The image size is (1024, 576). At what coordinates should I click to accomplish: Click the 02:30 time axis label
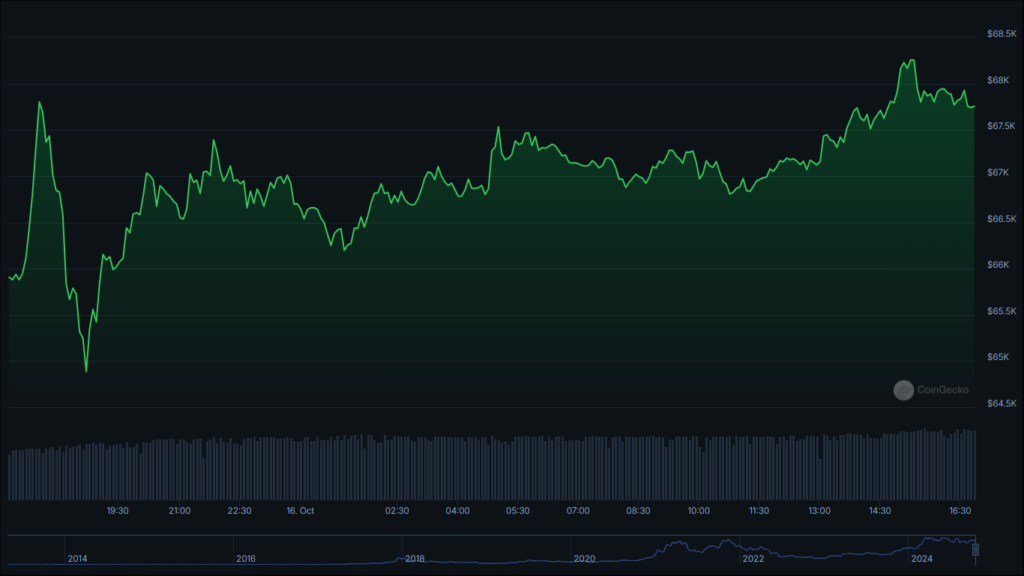(397, 511)
